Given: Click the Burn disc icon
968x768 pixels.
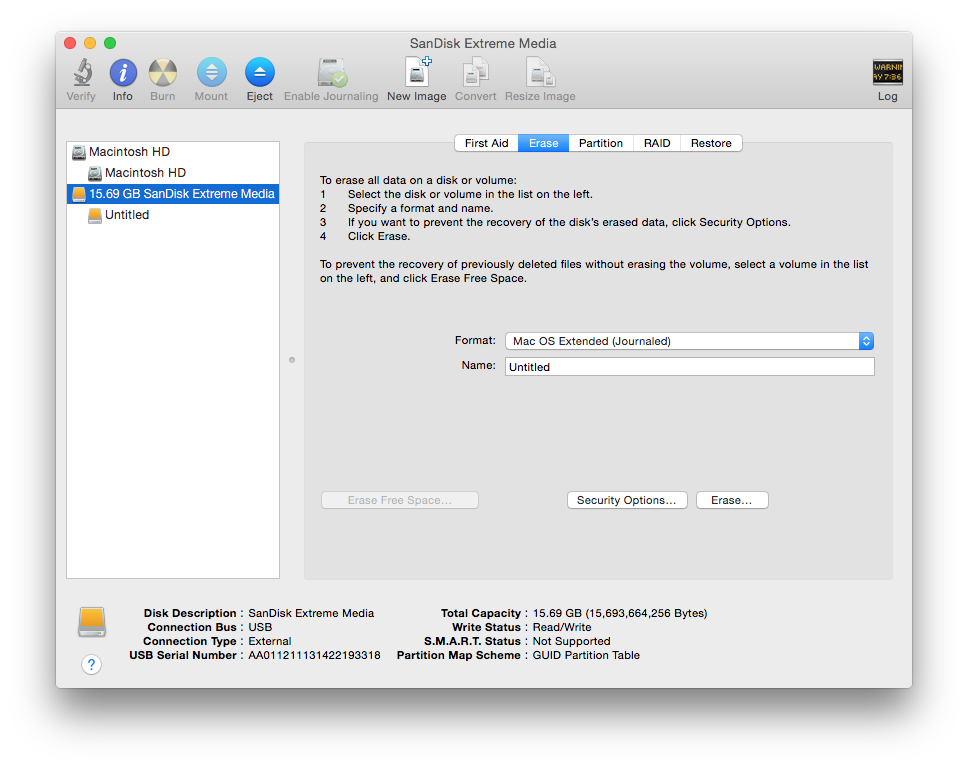Looking at the screenshot, I should coord(163,73).
